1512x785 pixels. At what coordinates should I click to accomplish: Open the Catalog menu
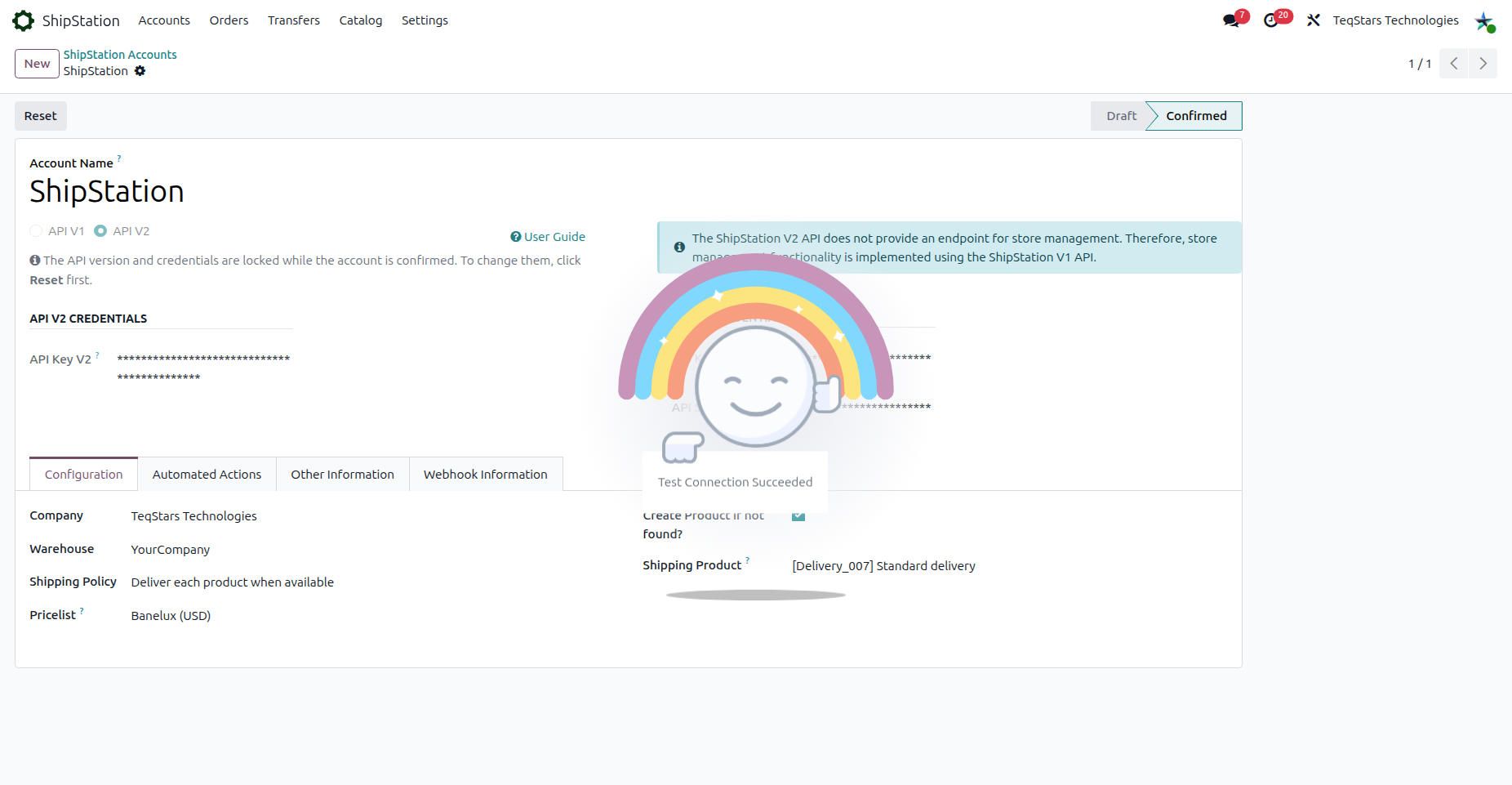(361, 20)
